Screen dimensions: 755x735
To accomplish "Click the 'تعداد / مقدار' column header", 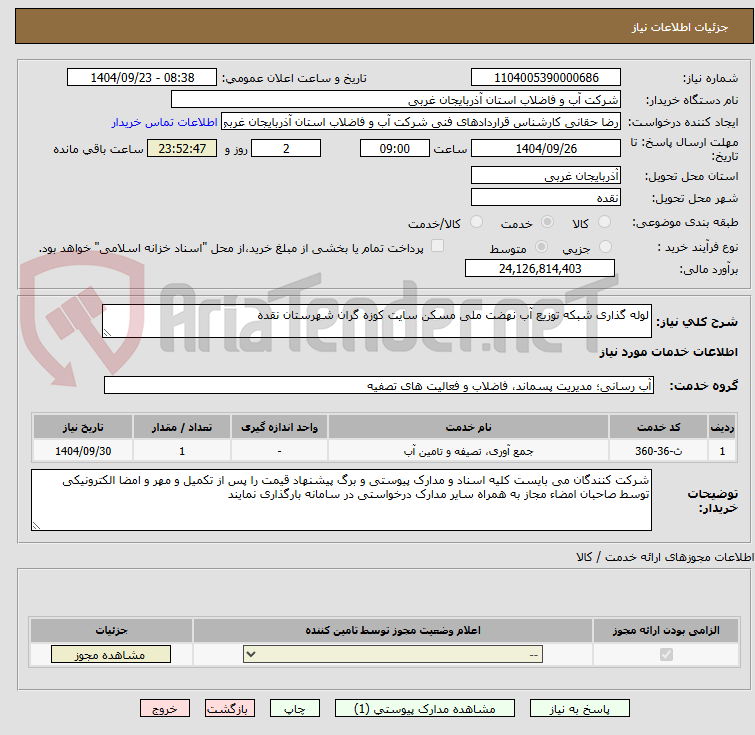I will click(x=182, y=427).
